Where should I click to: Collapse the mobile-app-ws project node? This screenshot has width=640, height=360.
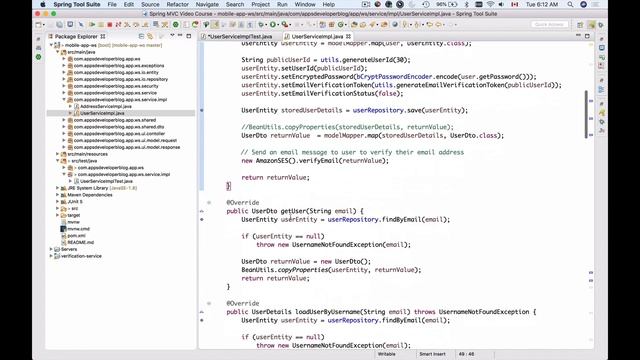coord(51,45)
